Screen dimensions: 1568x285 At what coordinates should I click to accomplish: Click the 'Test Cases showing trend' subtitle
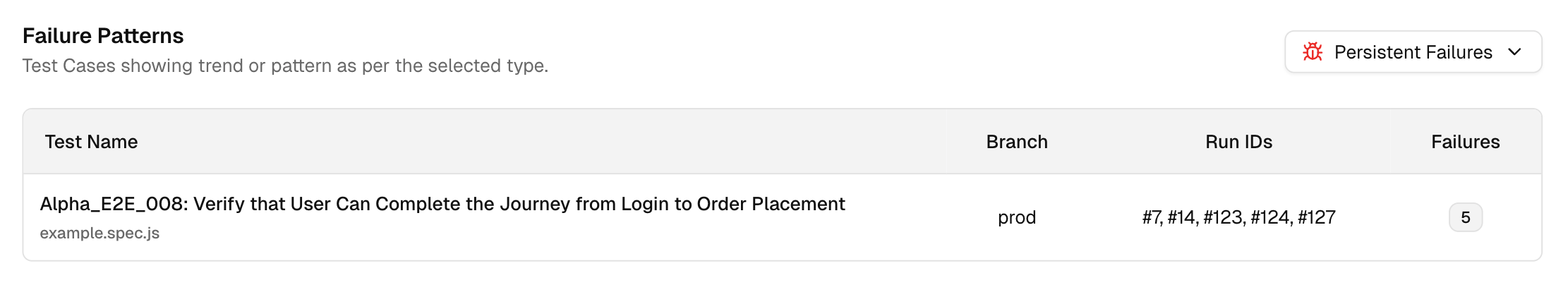[285, 66]
